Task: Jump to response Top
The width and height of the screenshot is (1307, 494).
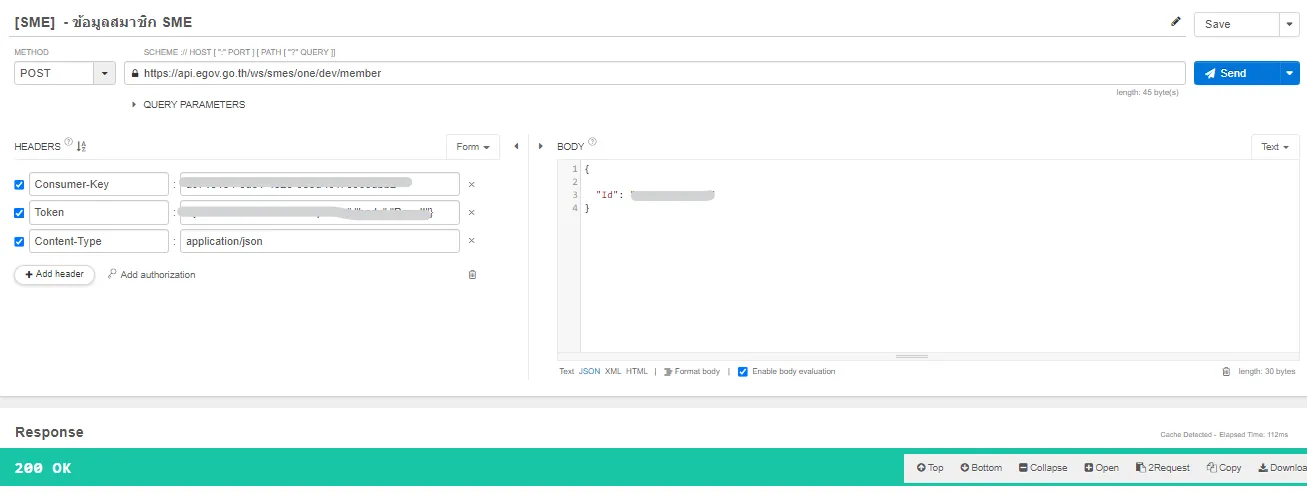Action: (930, 467)
